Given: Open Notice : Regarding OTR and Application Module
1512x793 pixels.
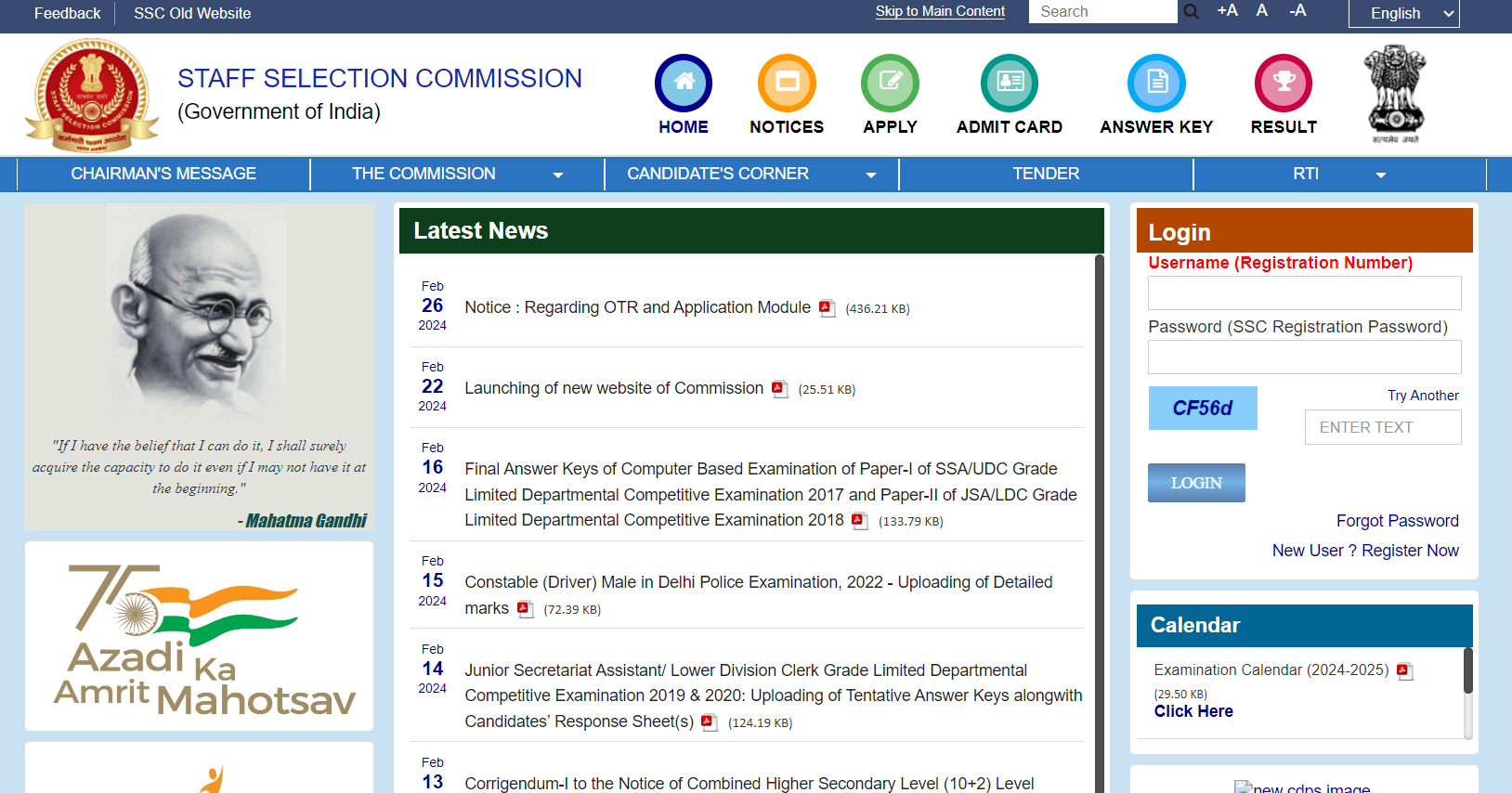Looking at the screenshot, I should click(x=637, y=307).
